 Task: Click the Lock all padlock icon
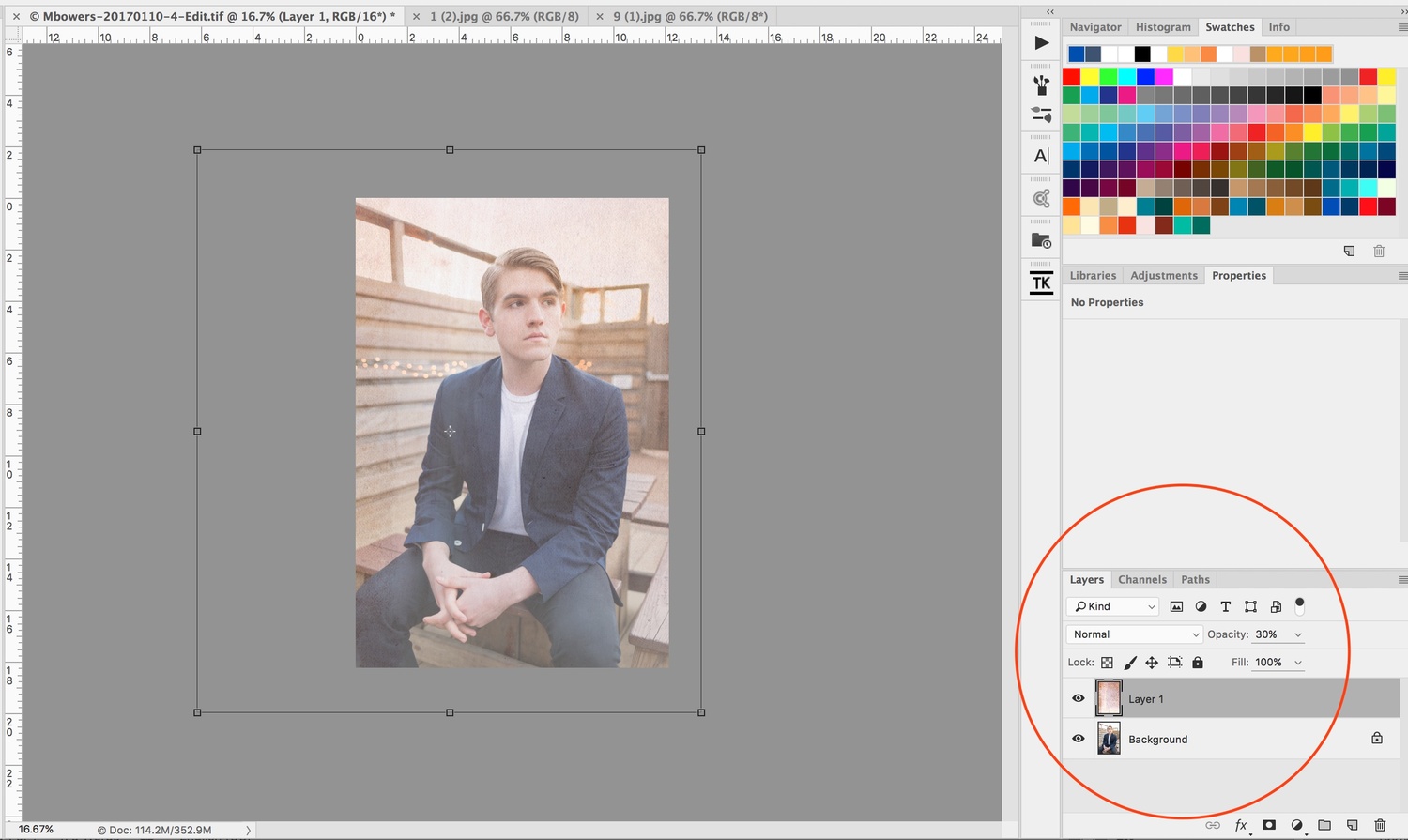pyautogui.click(x=1198, y=663)
